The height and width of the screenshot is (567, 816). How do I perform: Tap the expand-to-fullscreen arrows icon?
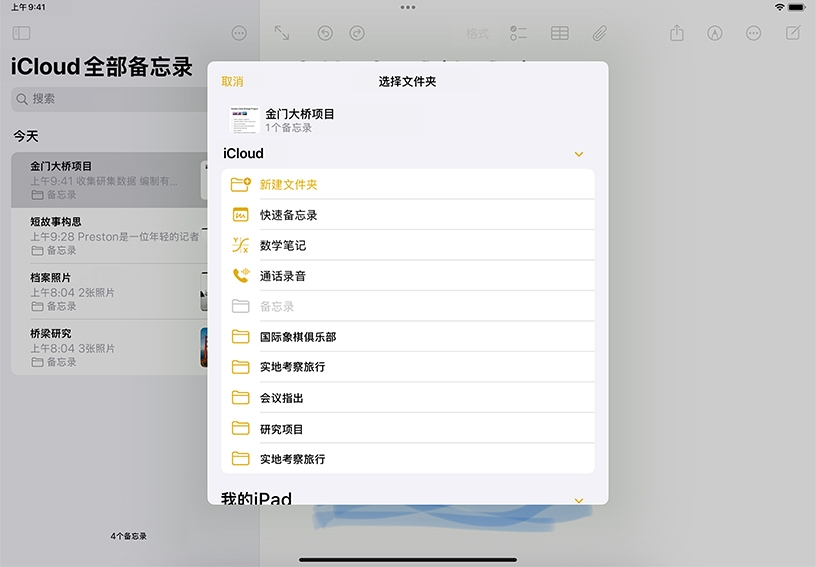pos(282,33)
